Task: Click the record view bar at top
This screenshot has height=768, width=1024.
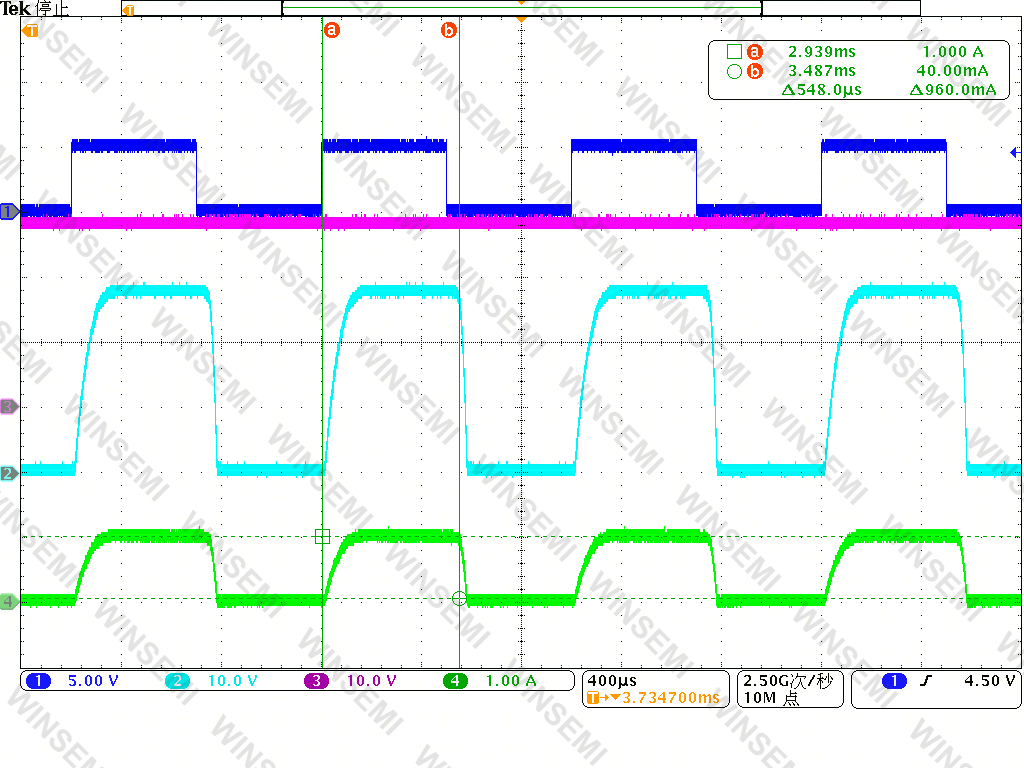Action: click(x=520, y=8)
